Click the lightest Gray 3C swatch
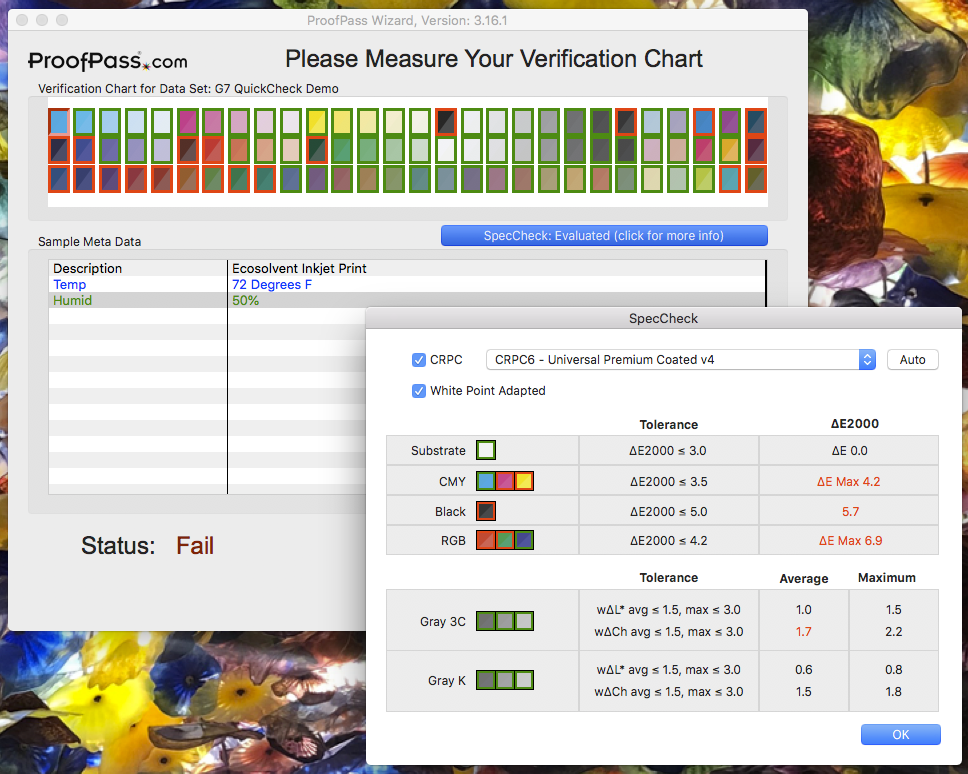Screen dimensions: 968x774 (x=524, y=621)
